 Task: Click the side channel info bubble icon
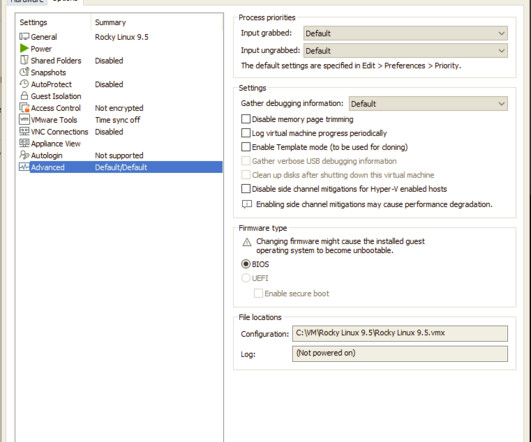pos(247,204)
